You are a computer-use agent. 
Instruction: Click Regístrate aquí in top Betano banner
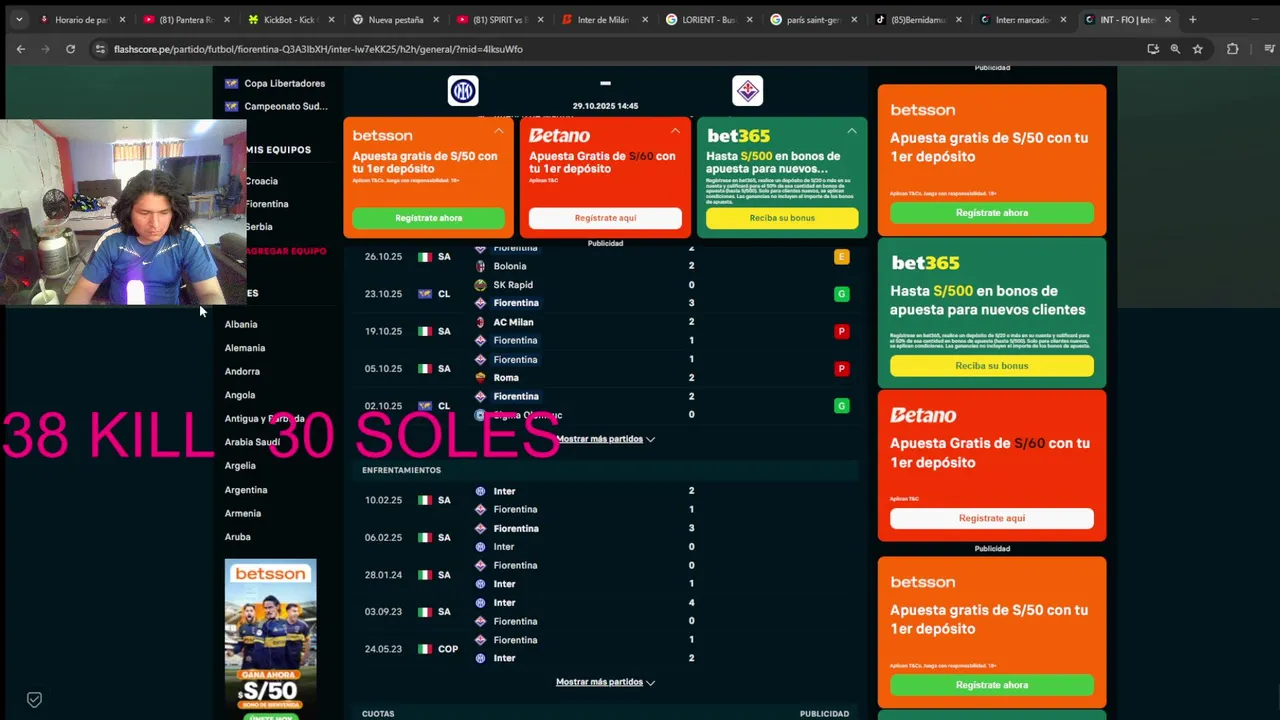click(605, 218)
